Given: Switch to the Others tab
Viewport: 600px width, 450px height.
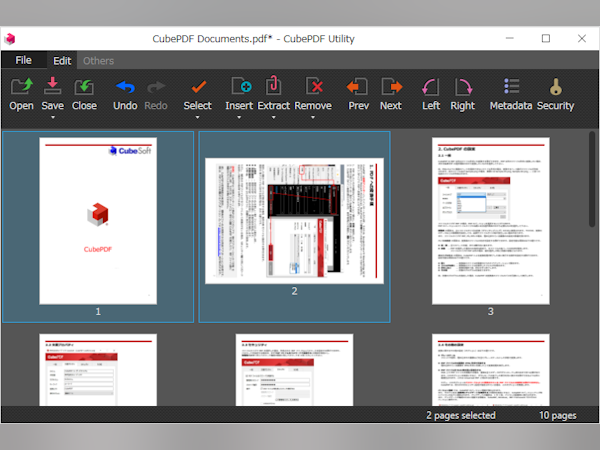Looking at the screenshot, I should pos(98,60).
